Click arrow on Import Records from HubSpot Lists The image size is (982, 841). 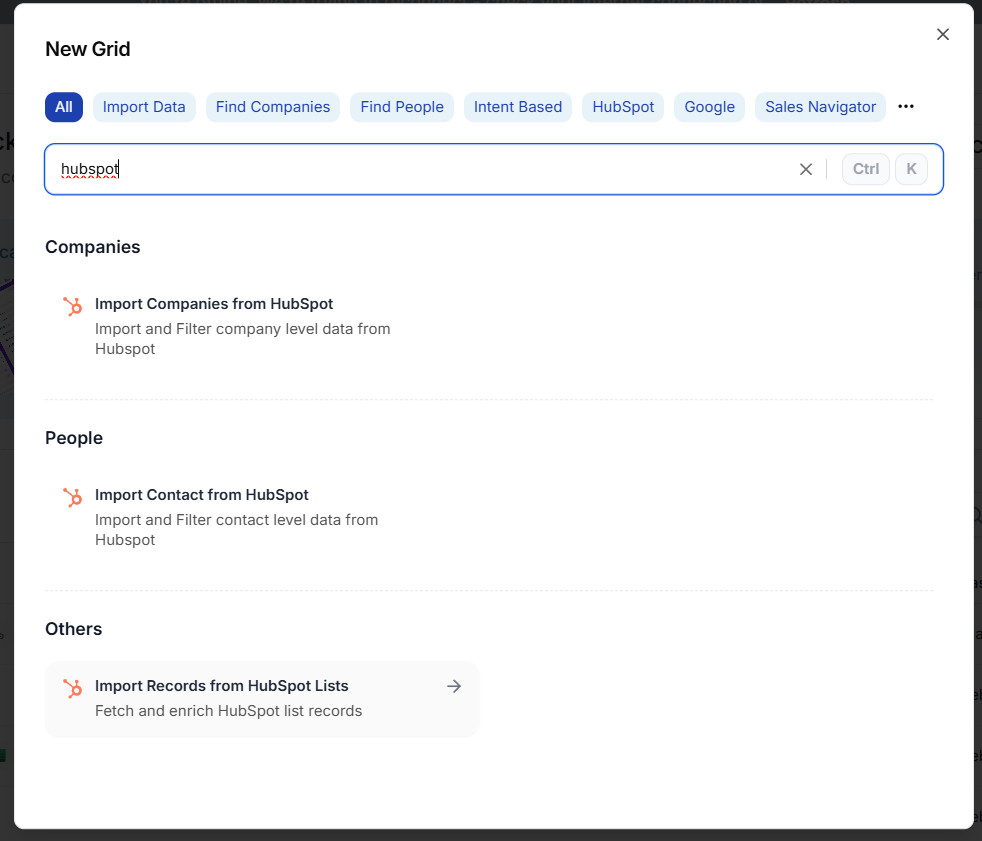coord(454,686)
